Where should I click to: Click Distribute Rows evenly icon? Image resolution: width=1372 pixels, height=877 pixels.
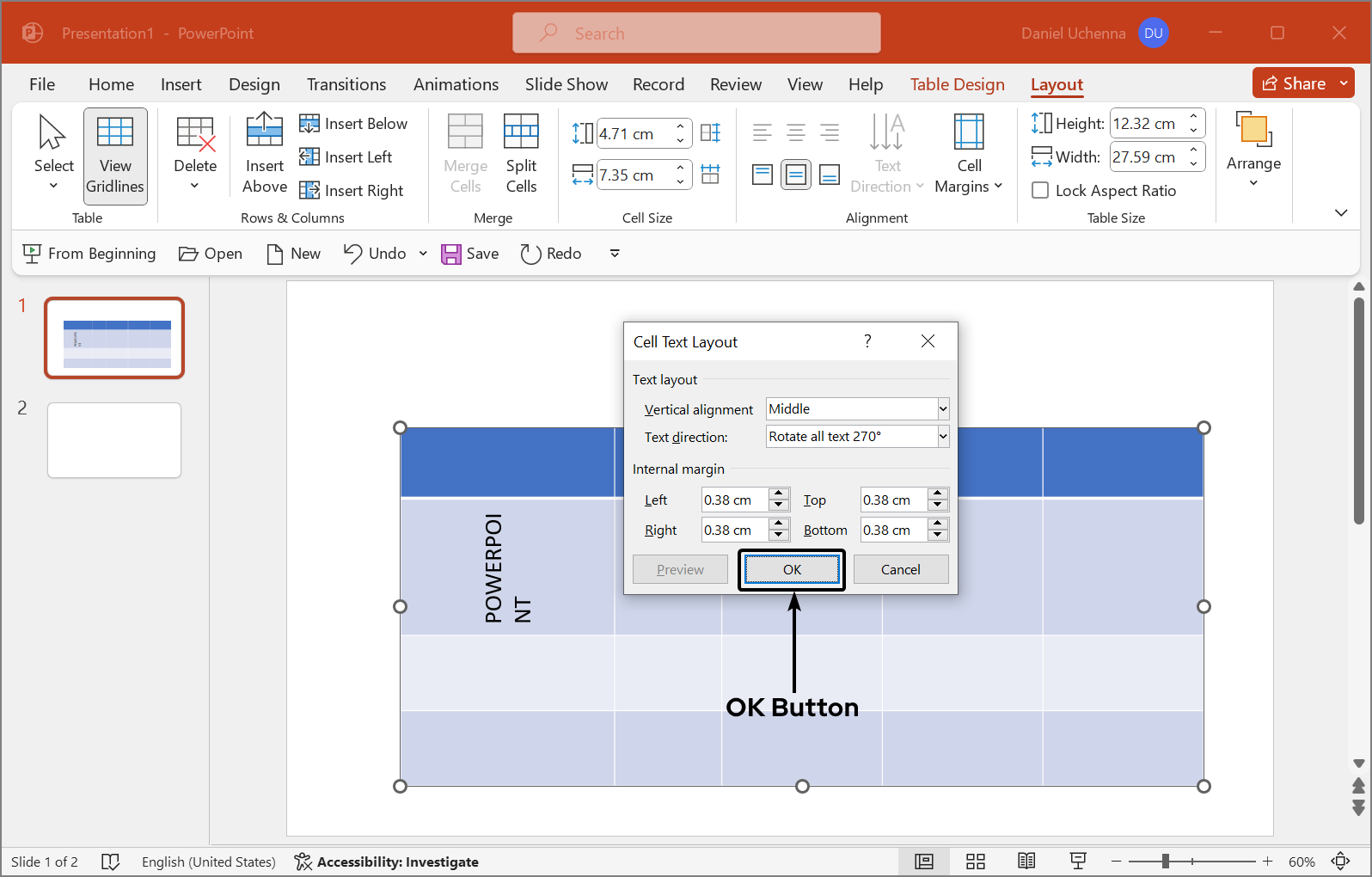point(710,133)
